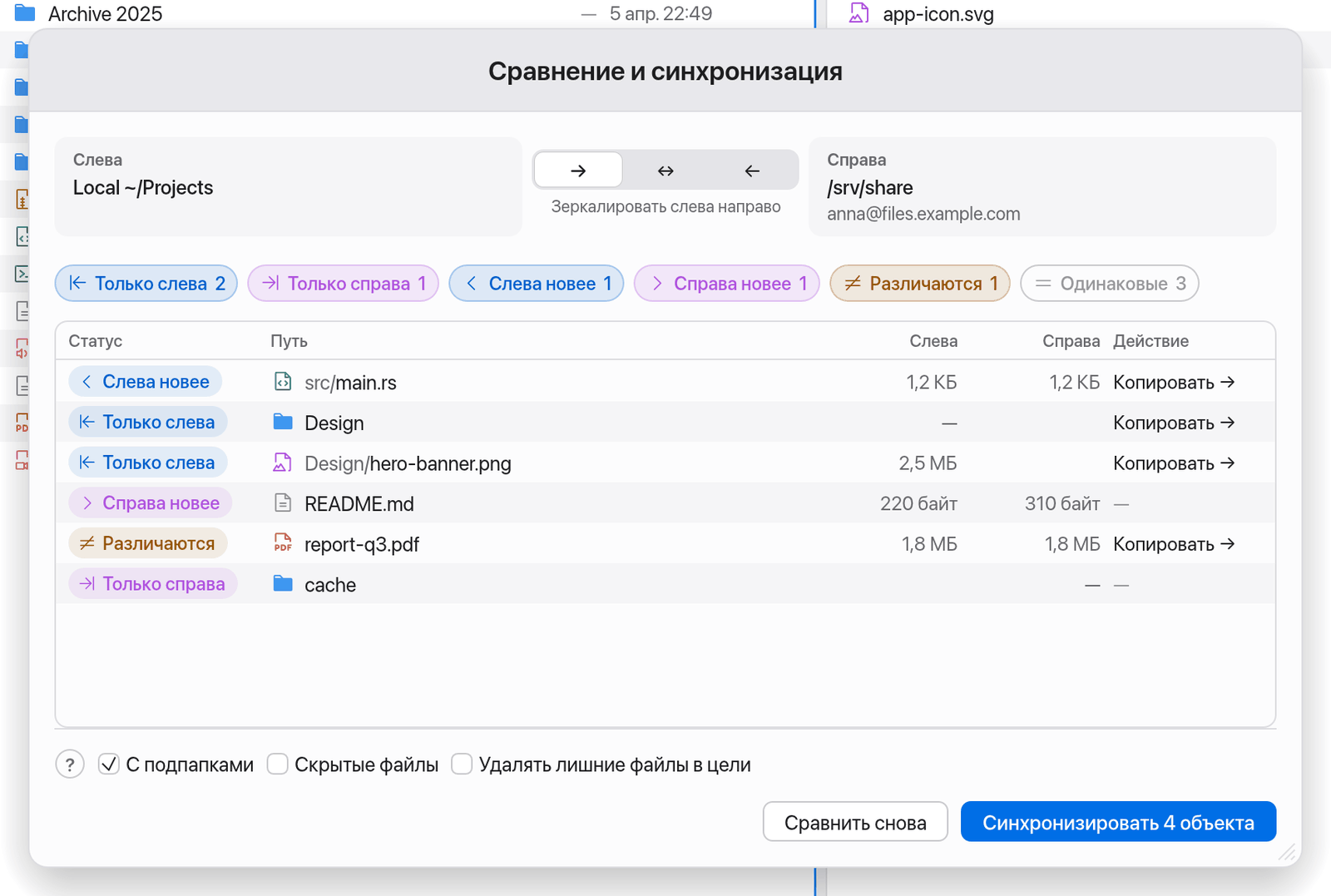Click the image icon of hero-banner.png
This screenshot has width=1331, height=896.
click(283, 463)
